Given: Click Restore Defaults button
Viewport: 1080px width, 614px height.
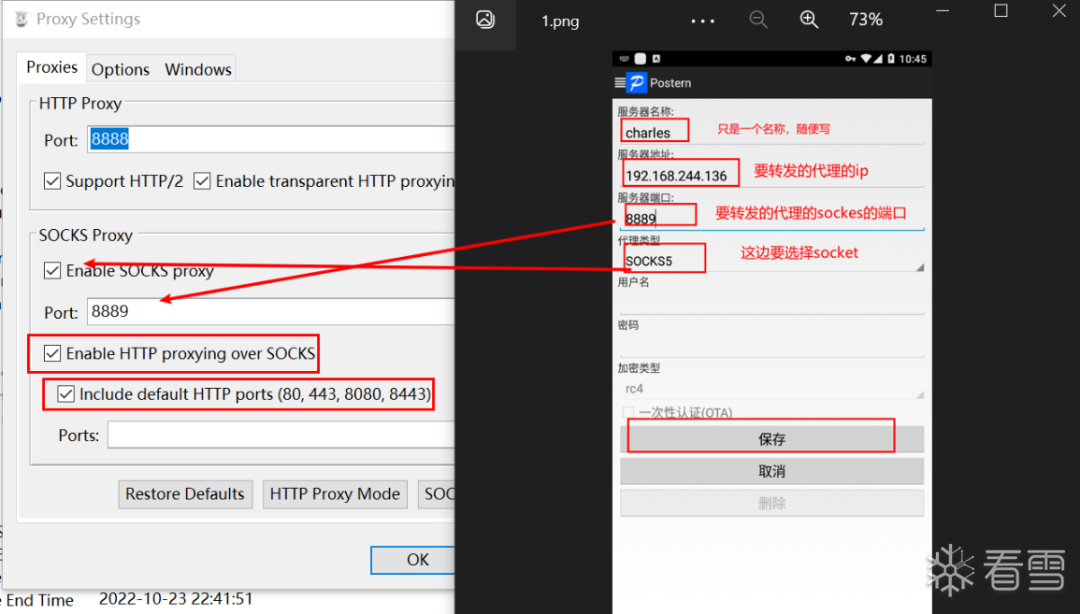Looking at the screenshot, I should 185,494.
